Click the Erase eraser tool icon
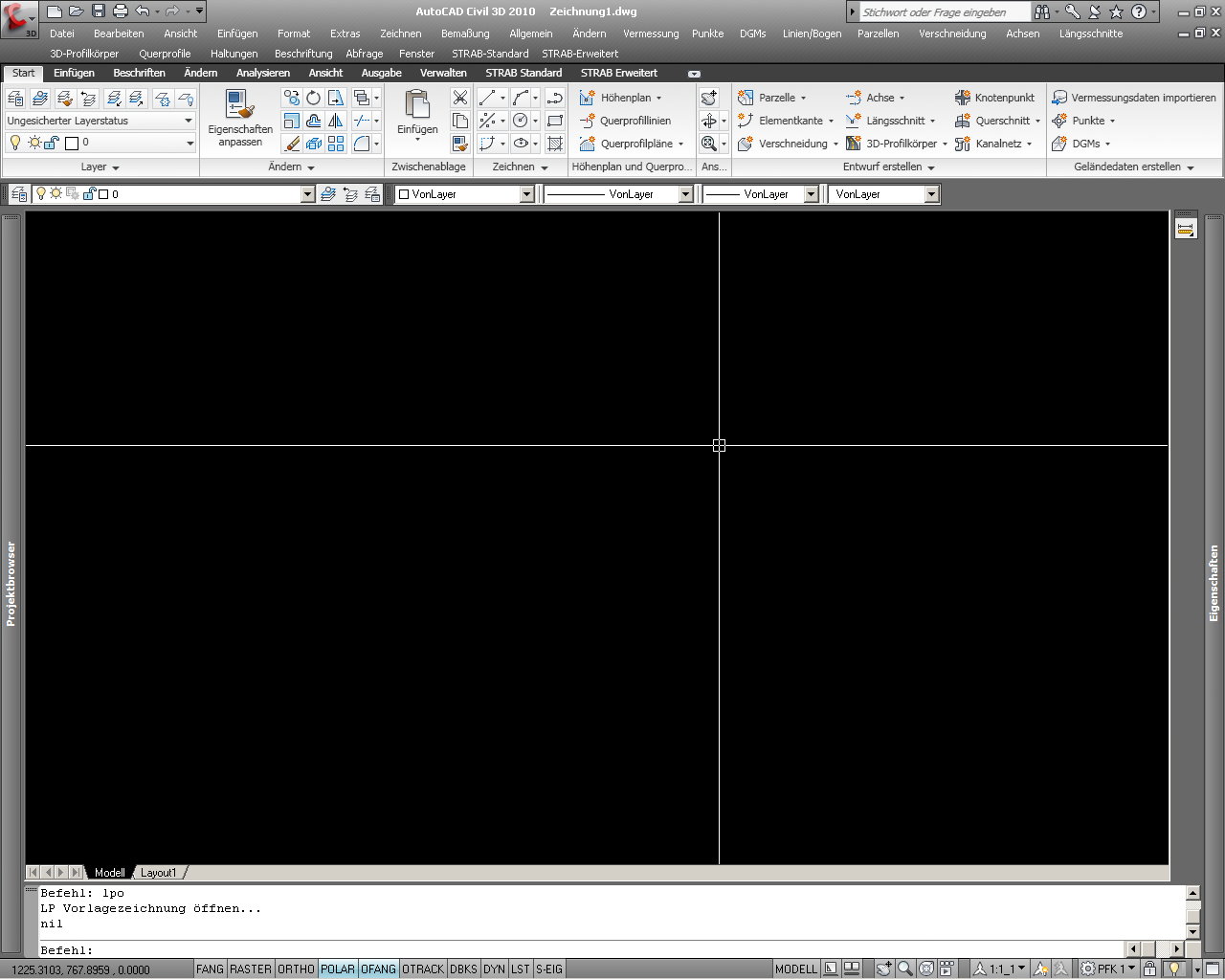1225x980 pixels. point(292,144)
